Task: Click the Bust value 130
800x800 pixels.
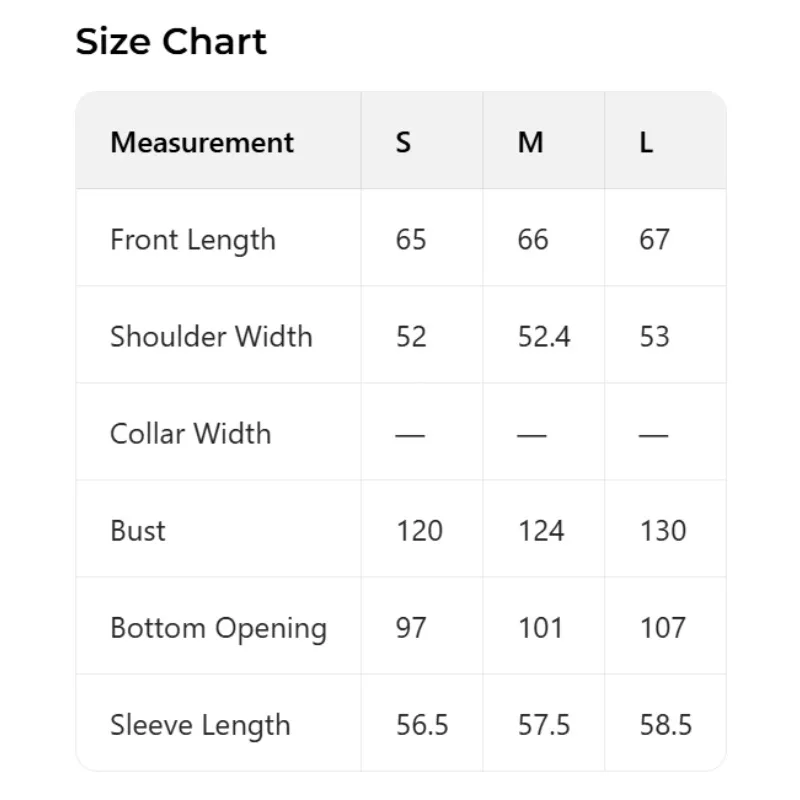Action: pyautogui.click(x=663, y=530)
